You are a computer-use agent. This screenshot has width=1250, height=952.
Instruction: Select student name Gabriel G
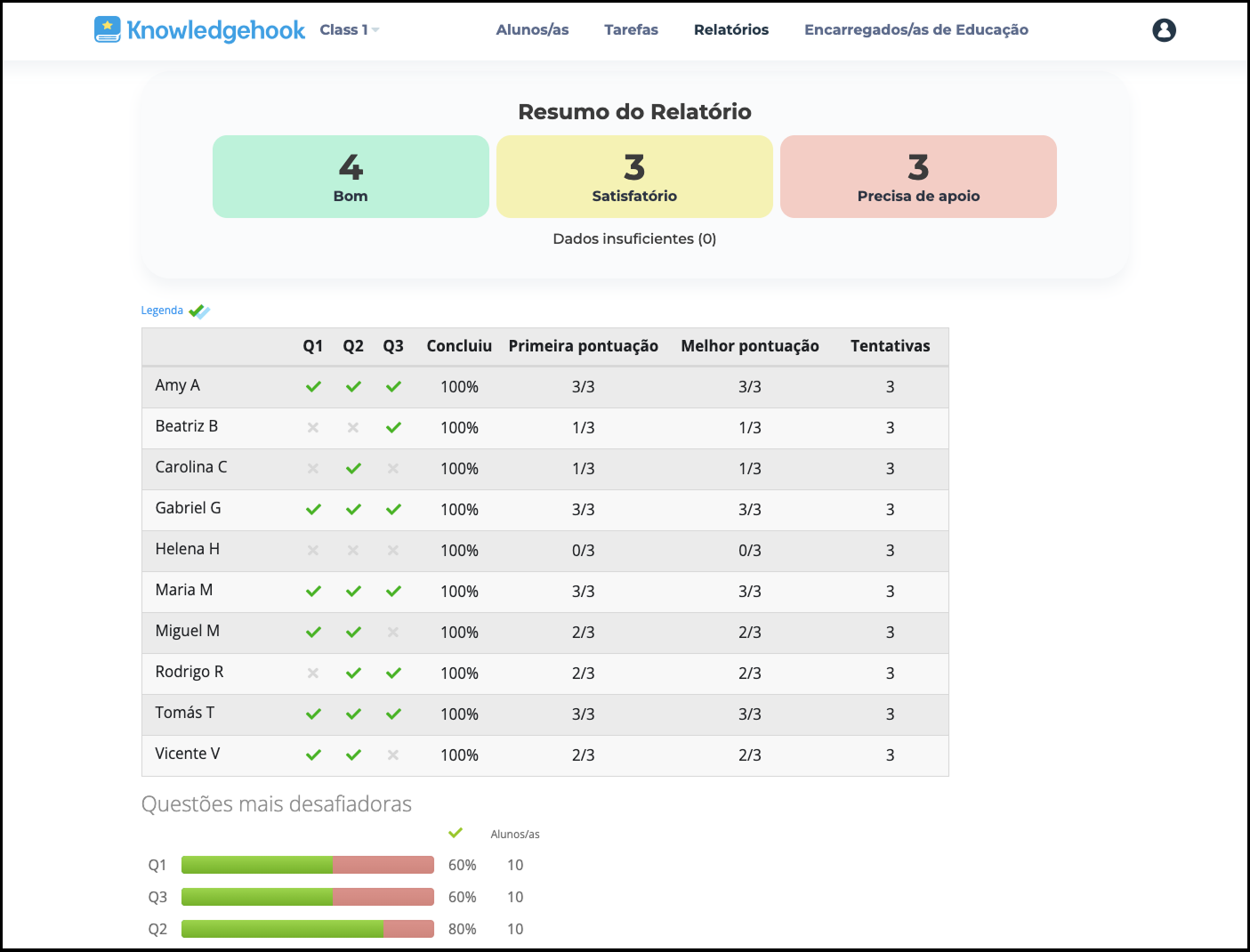coord(189,508)
